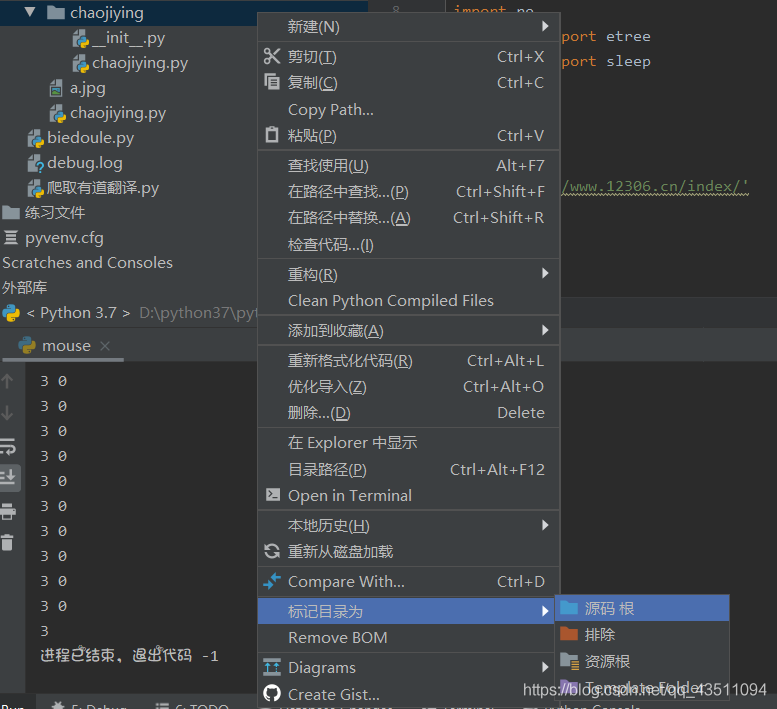Collapse the chaojiying folder tree arrow
Screen dimensions: 777x709
pyautogui.click(x=30, y=12)
